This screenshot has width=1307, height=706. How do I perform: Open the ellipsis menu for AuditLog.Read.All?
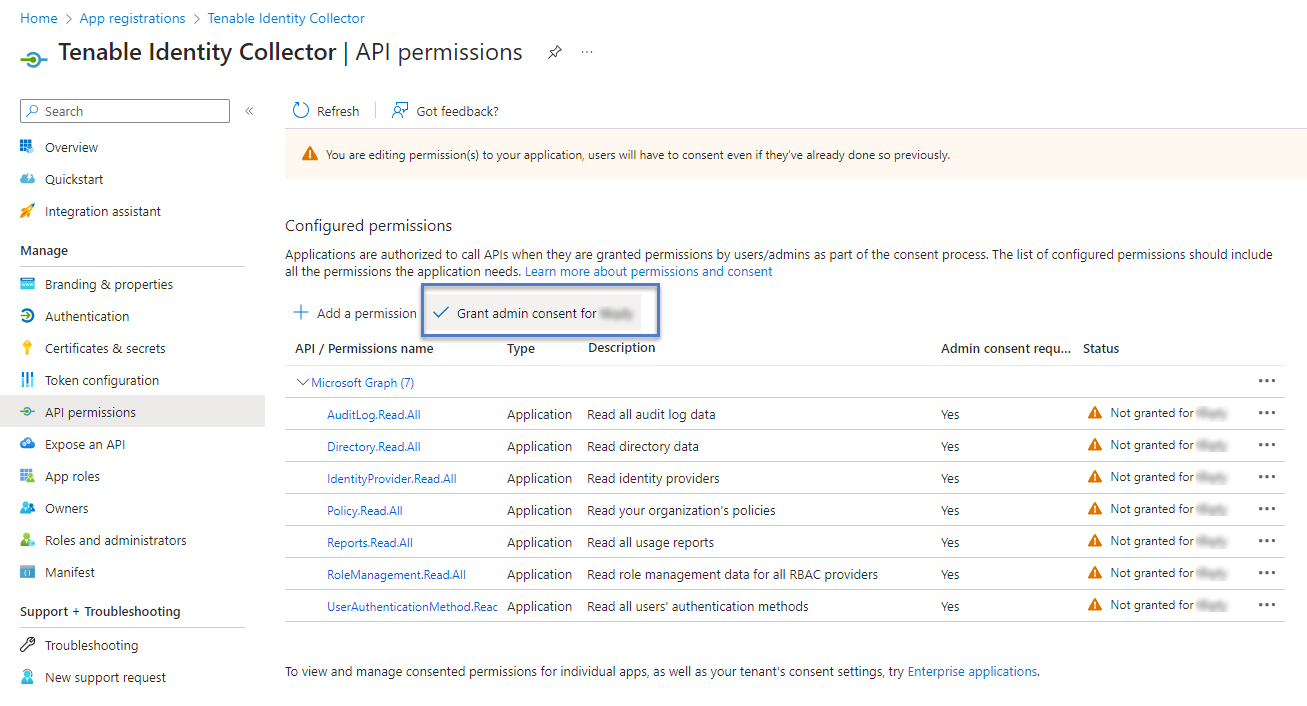click(x=1267, y=413)
